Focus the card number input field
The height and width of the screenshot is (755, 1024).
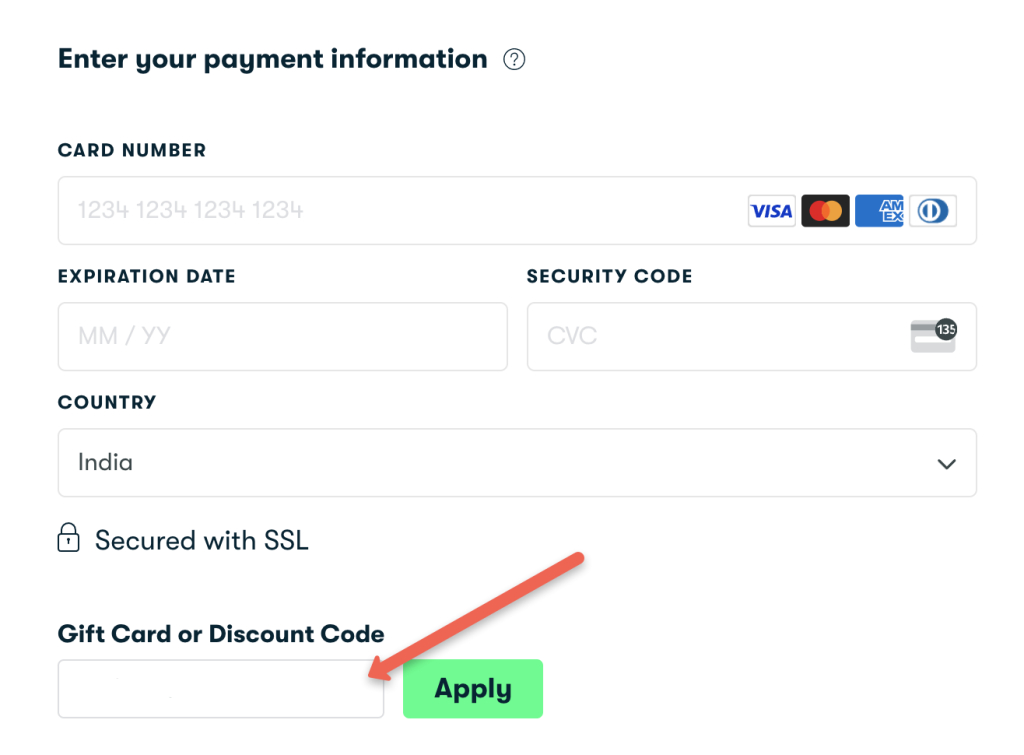tap(400, 211)
